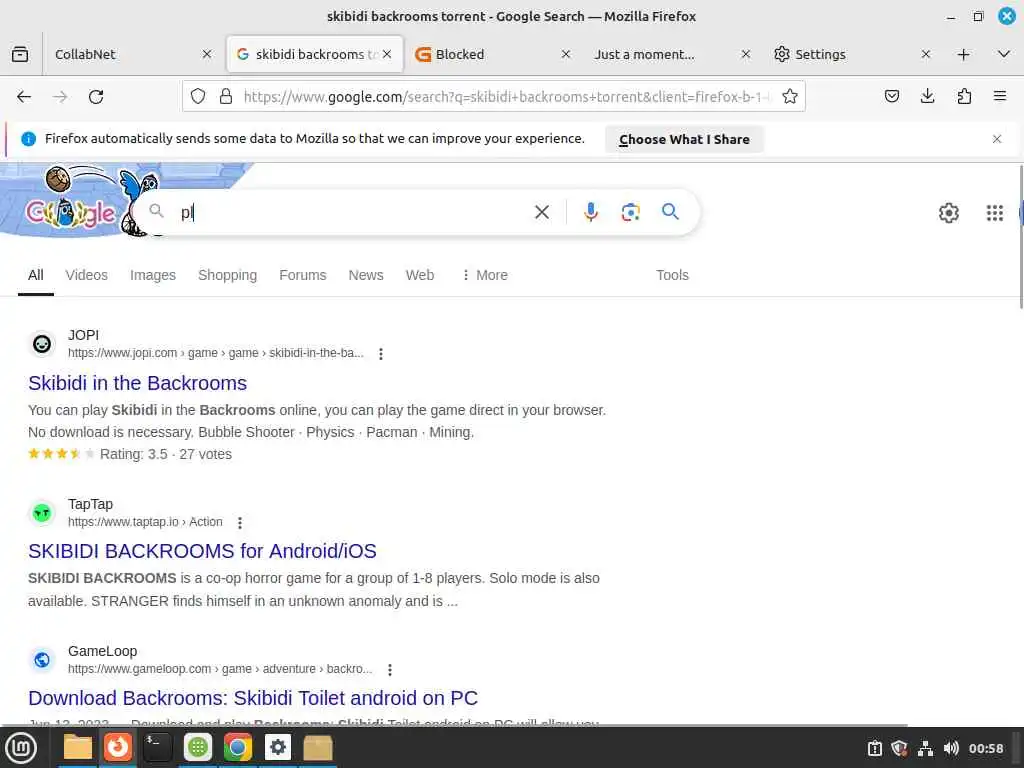1024x768 pixels.
Task: Select the Web search filter
Action: pos(420,275)
